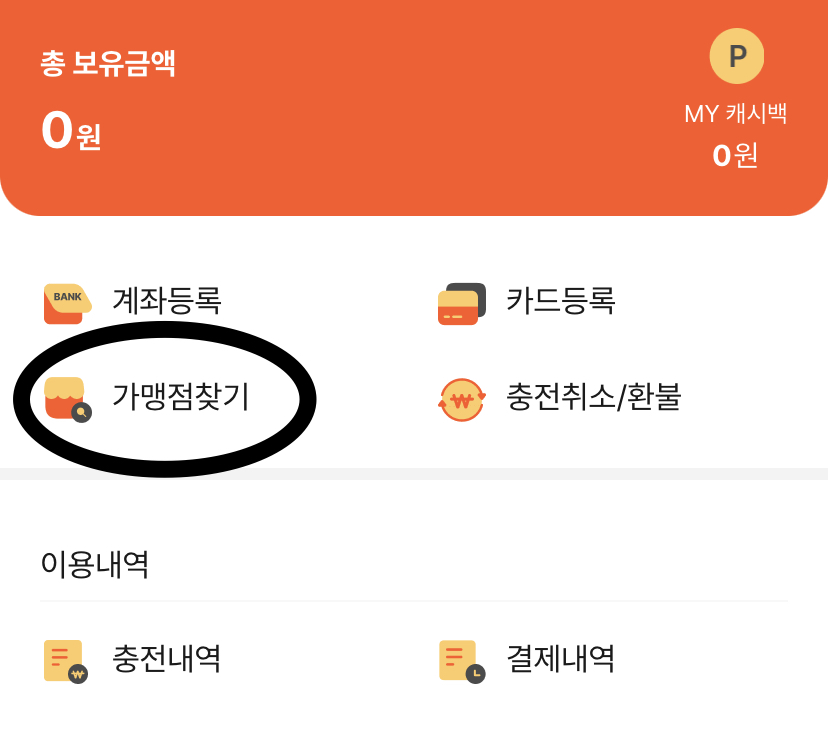This screenshot has height=755, width=828.
Task: Click the circular refund arrows icon beside 충전취소/환불
Action: point(460,397)
